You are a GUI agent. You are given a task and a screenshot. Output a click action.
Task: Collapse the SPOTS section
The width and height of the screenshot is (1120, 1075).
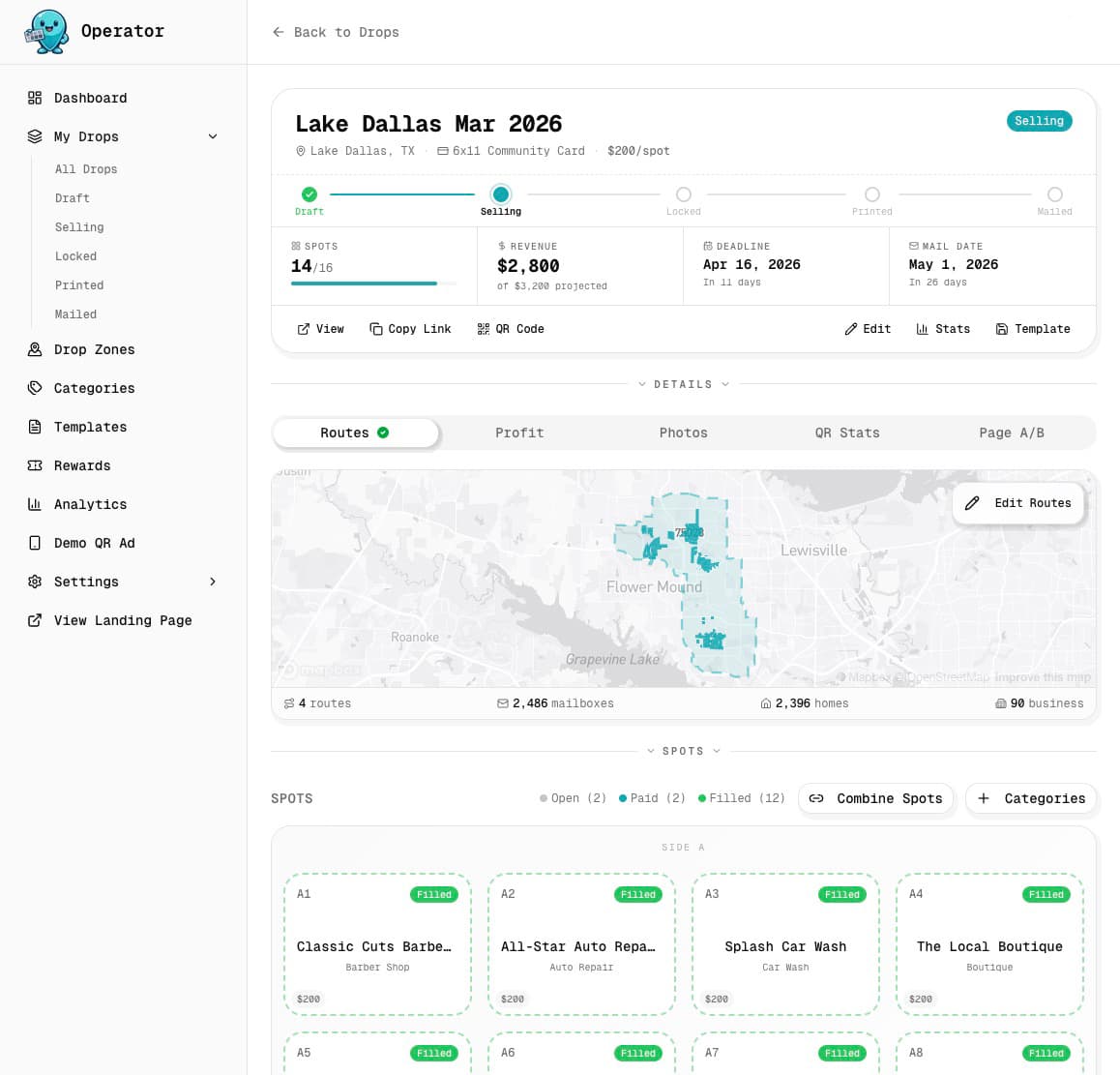coord(684,750)
